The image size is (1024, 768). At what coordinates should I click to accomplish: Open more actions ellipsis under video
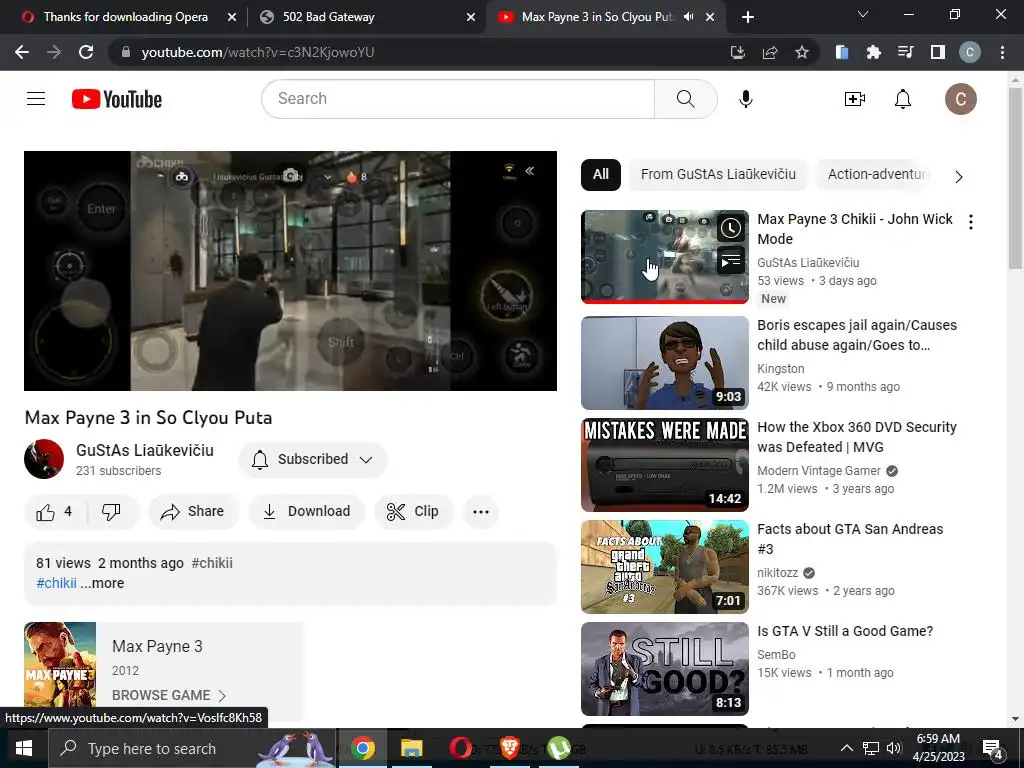tap(481, 511)
